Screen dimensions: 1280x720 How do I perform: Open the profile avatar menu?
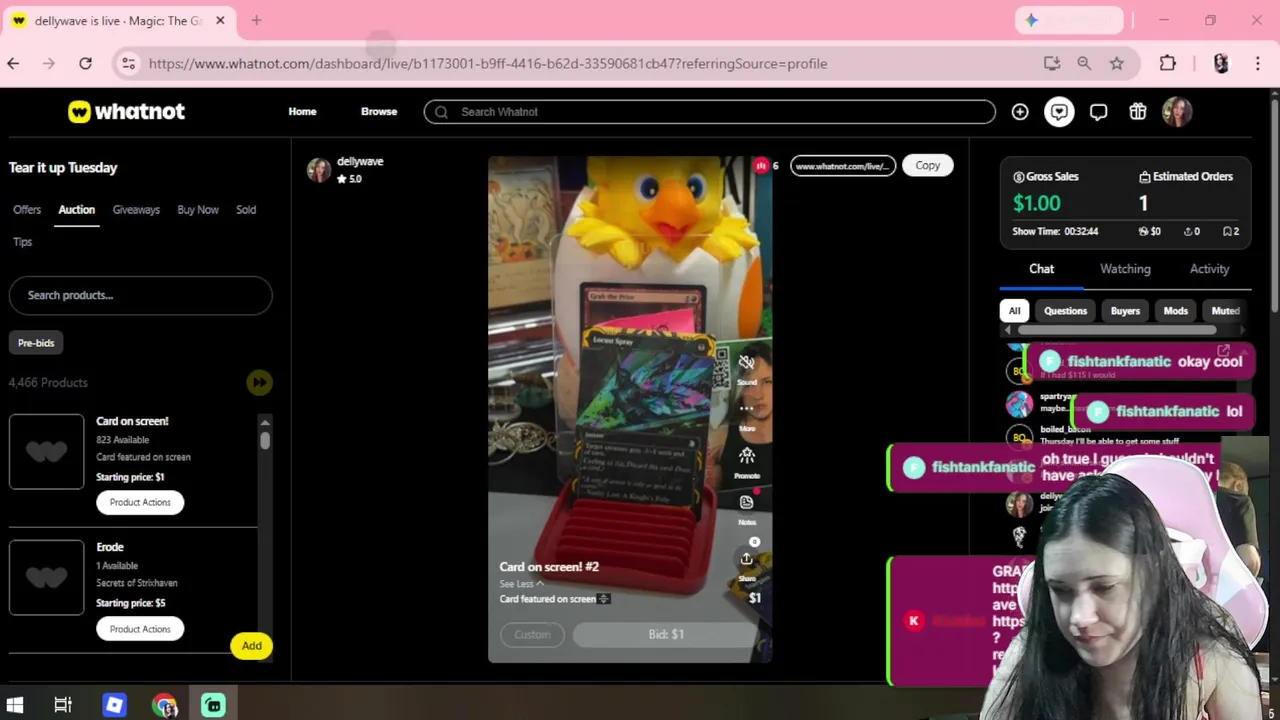point(1177,112)
